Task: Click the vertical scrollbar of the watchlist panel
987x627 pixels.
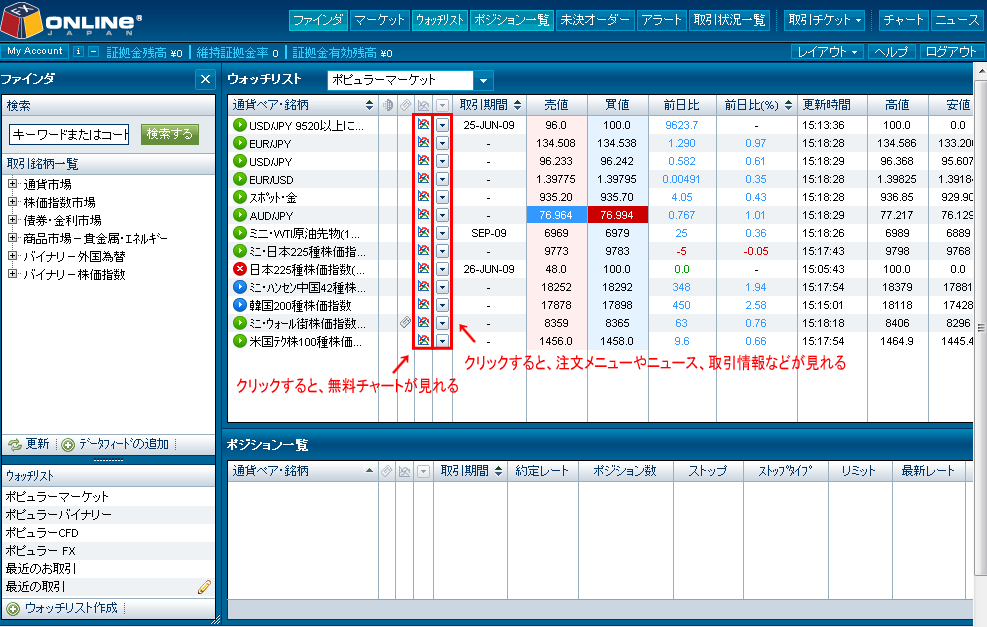Action: (x=981, y=327)
